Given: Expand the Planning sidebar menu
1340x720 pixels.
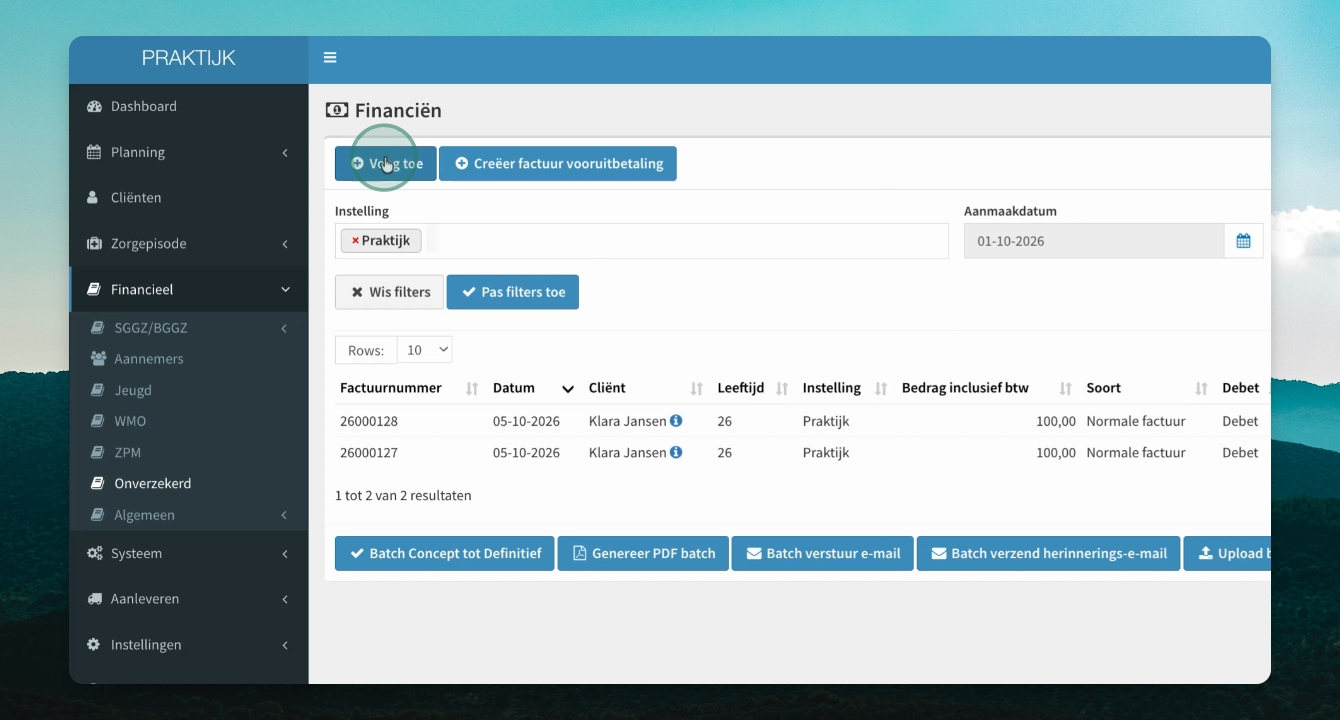Looking at the screenshot, I should [x=189, y=152].
